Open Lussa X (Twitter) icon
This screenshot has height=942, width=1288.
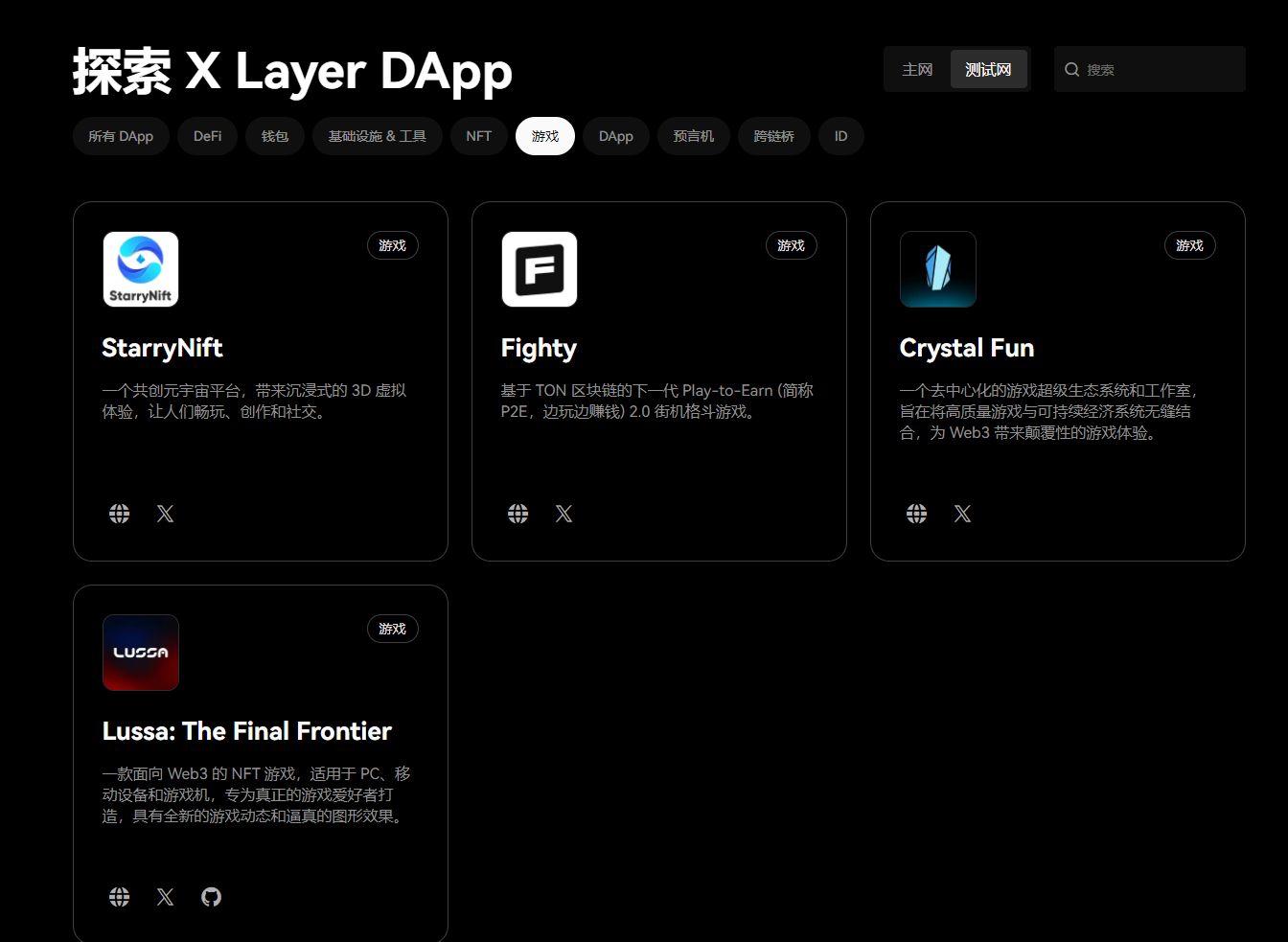(165, 897)
